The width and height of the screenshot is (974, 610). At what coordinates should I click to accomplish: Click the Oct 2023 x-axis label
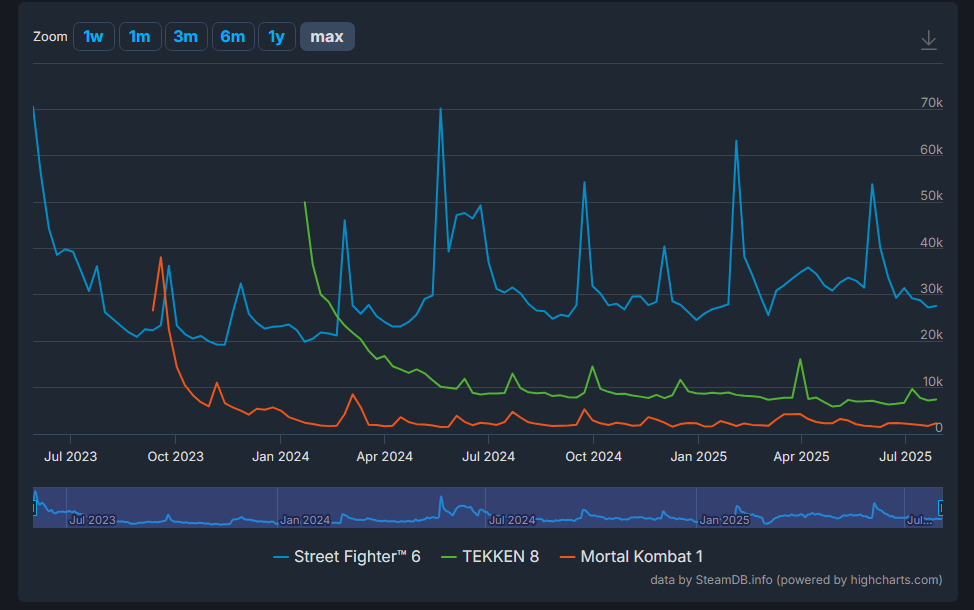tap(176, 457)
